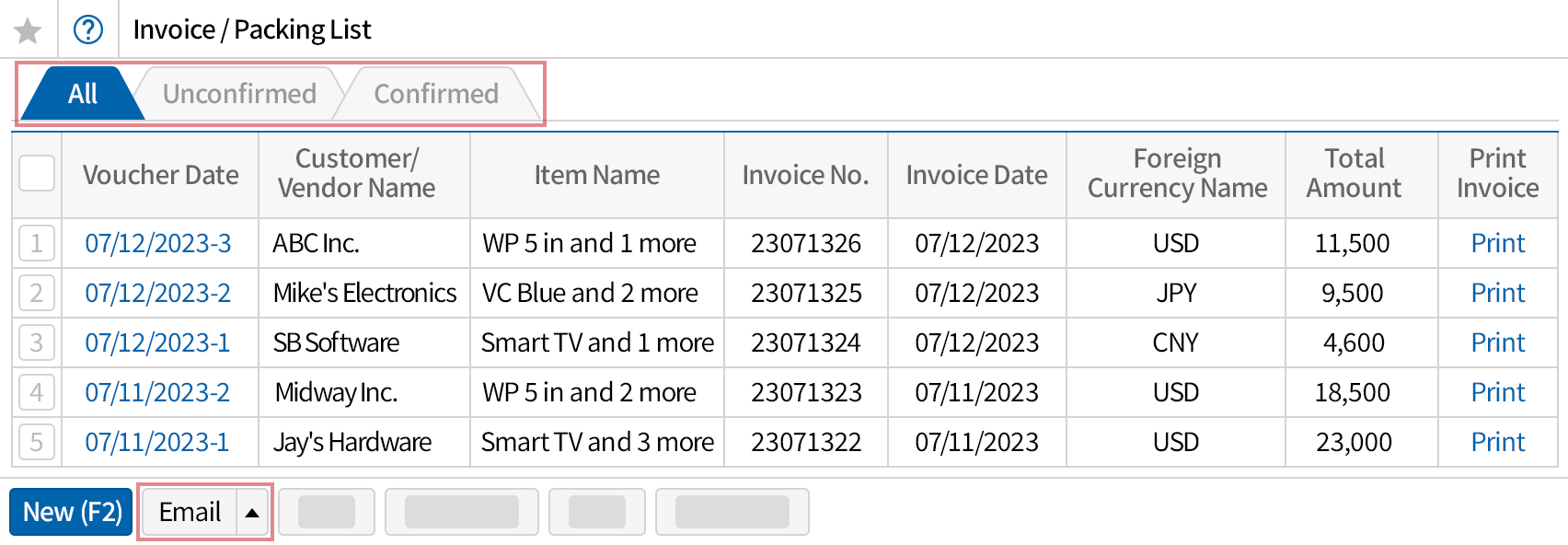Print invoice for ABC Inc.

[1497, 243]
